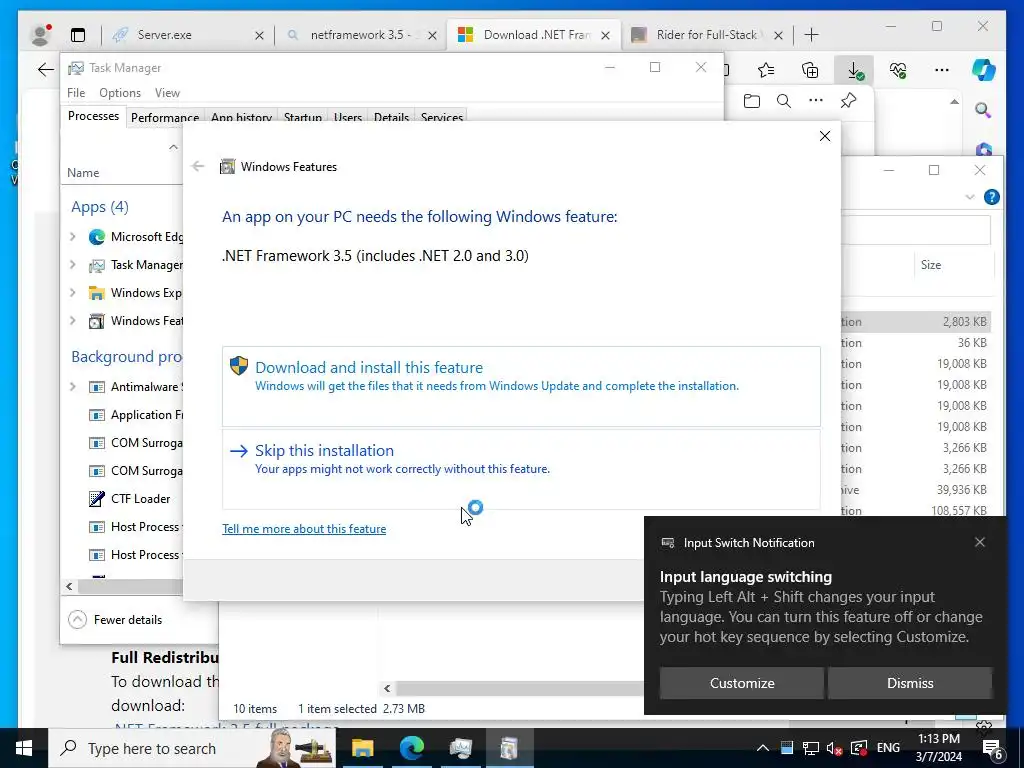Open notification center icon
Screen dimensions: 1024x768
tap(993, 749)
